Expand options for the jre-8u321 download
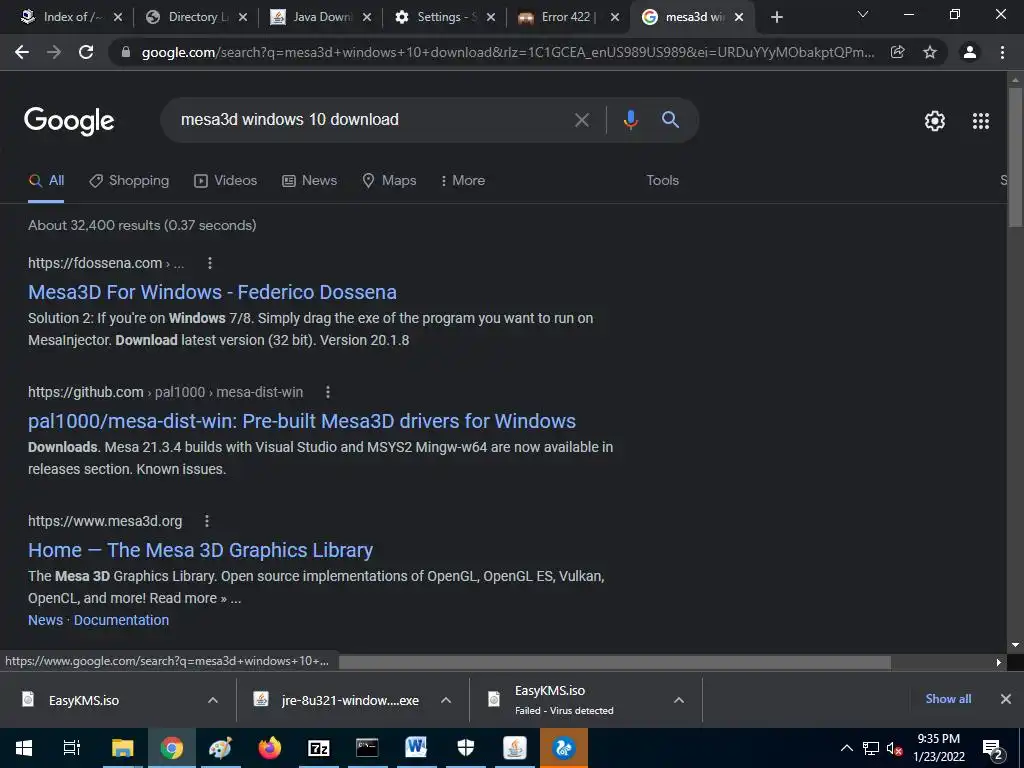 [446, 700]
